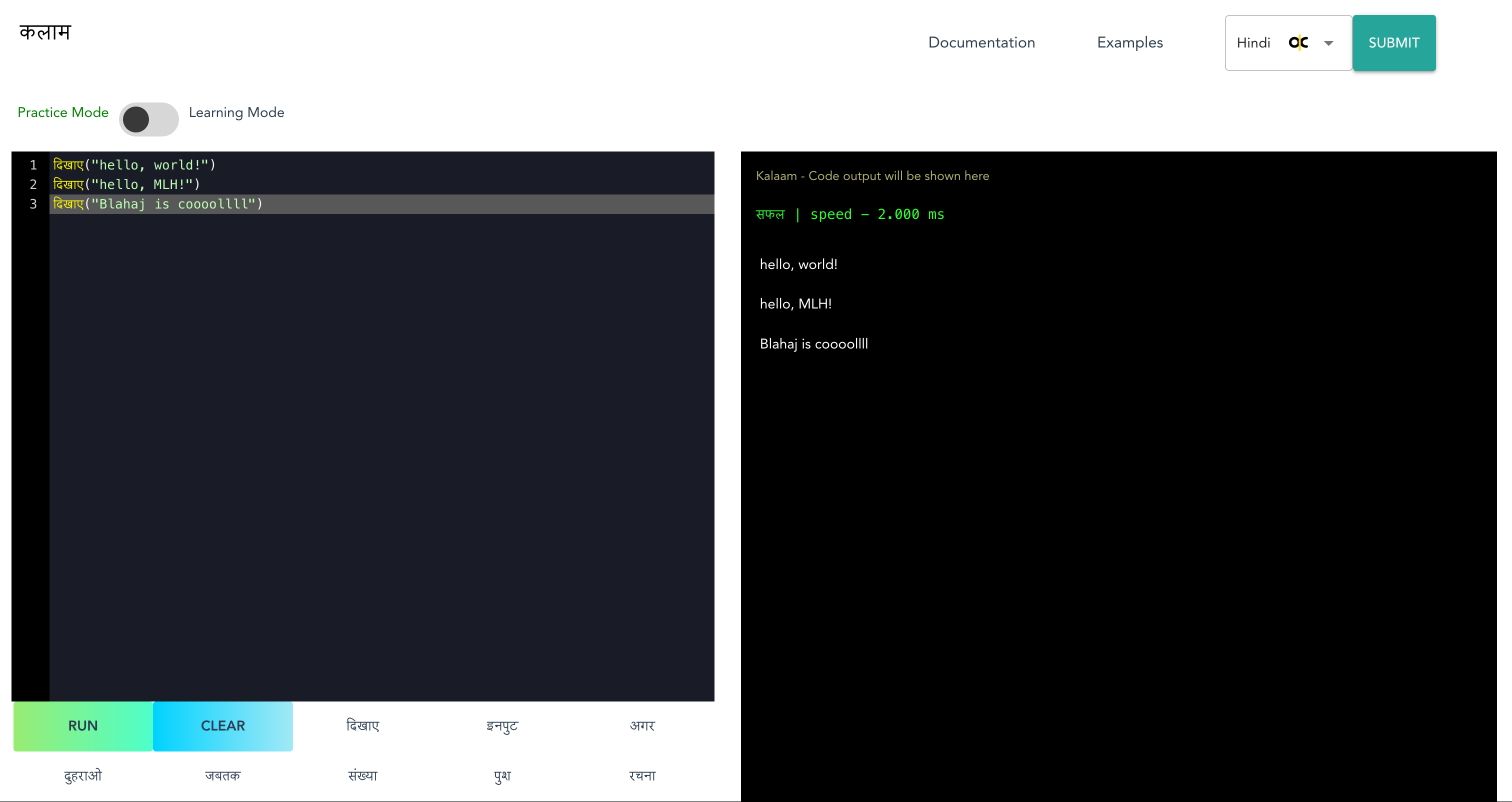Select the Learning Mode label
The height and width of the screenshot is (802, 1512).
coord(236,112)
